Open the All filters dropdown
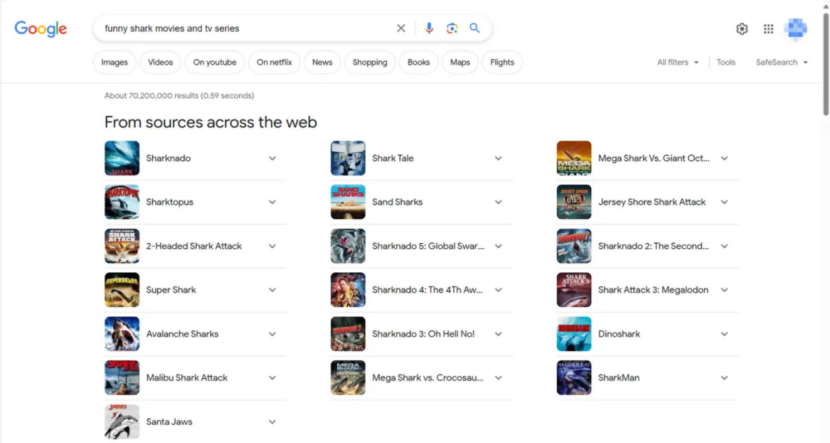Screen dimensions: 830x443 [678, 62]
